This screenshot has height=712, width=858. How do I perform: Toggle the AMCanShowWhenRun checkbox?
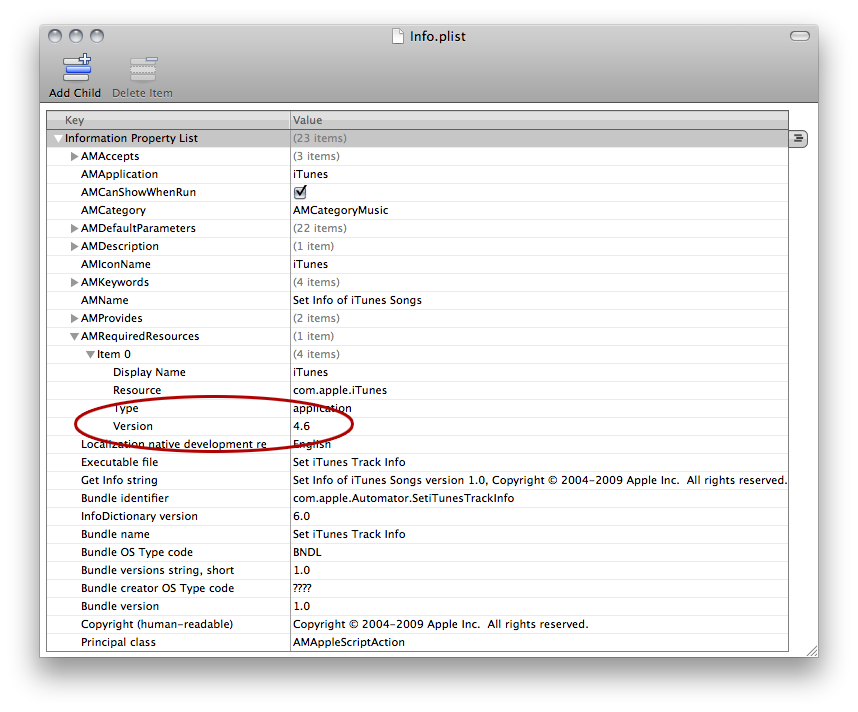(x=300, y=192)
